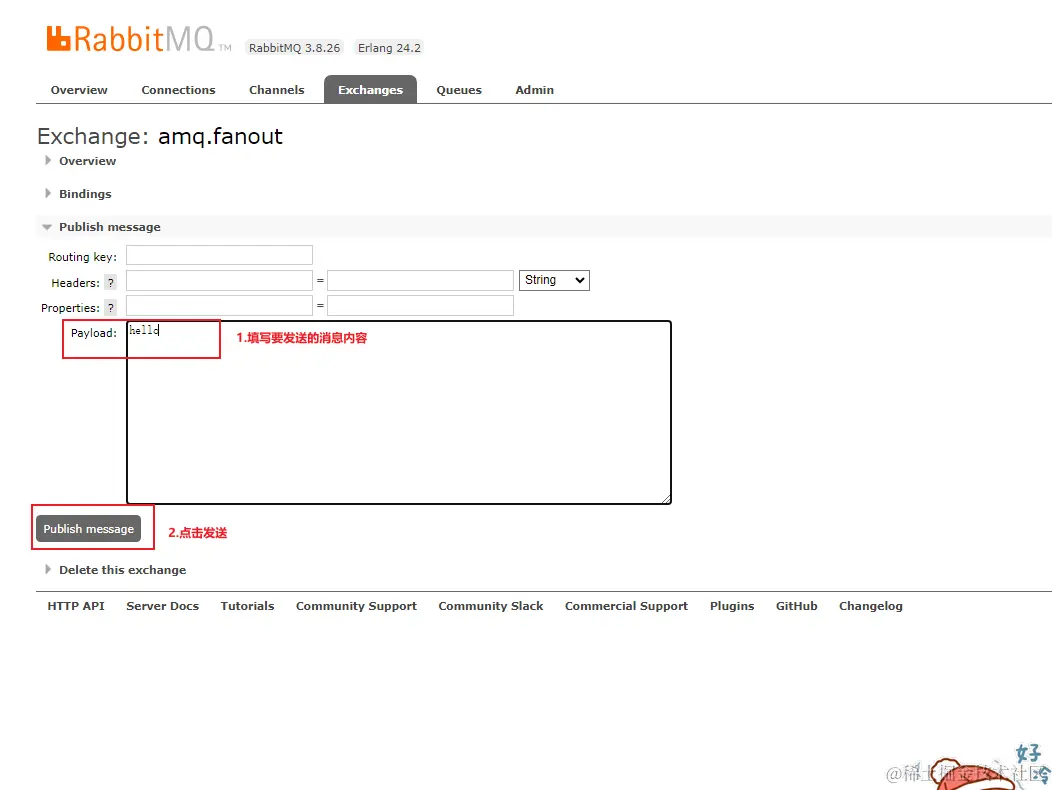Open the Changelog link
This screenshot has height=790, width=1052.
[x=871, y=606]
